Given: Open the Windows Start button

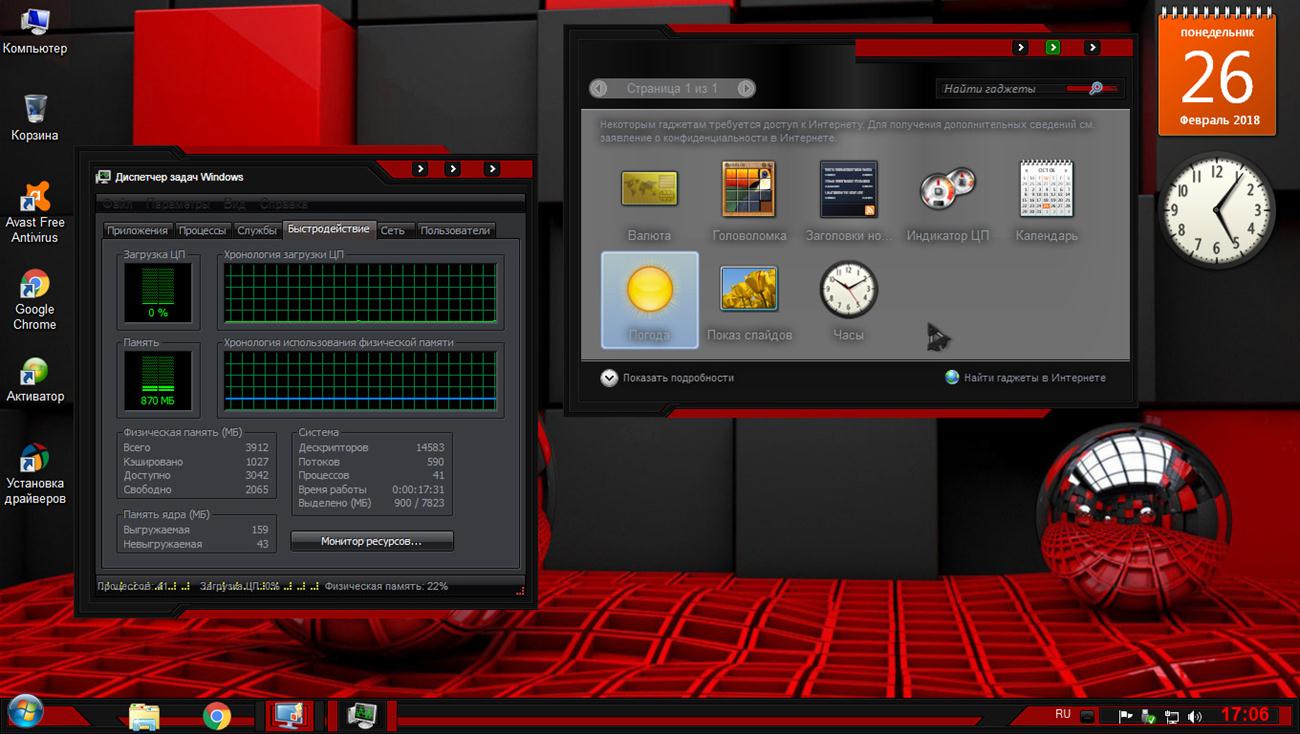Looking at the screenshot, I should (x=25, y=713).
